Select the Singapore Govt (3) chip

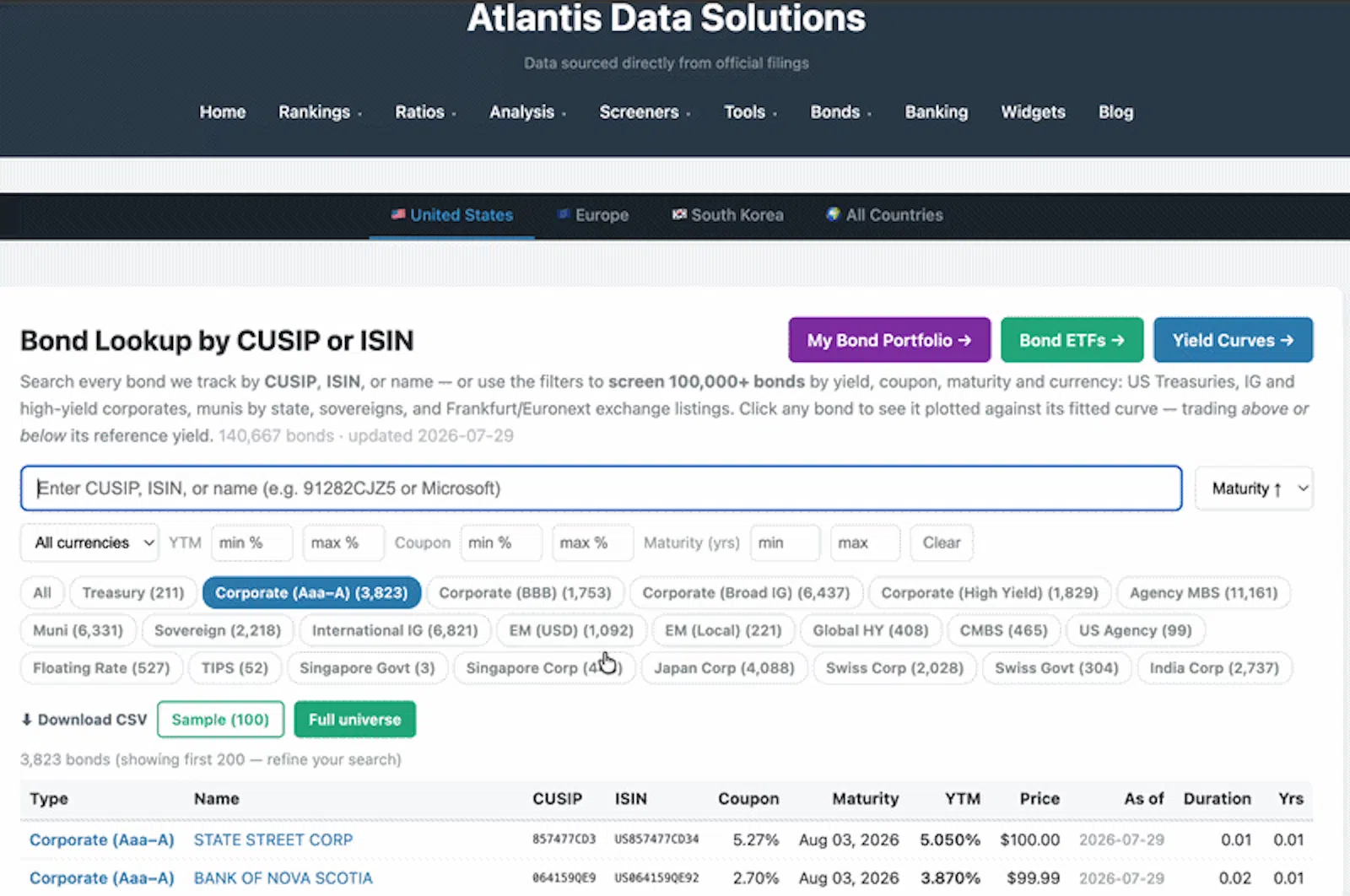(367, 668)
